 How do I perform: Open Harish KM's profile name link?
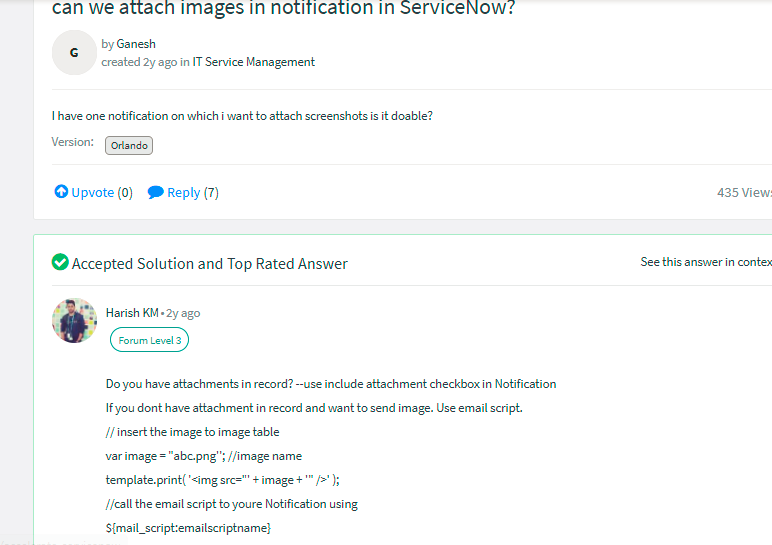coord(132,313)
